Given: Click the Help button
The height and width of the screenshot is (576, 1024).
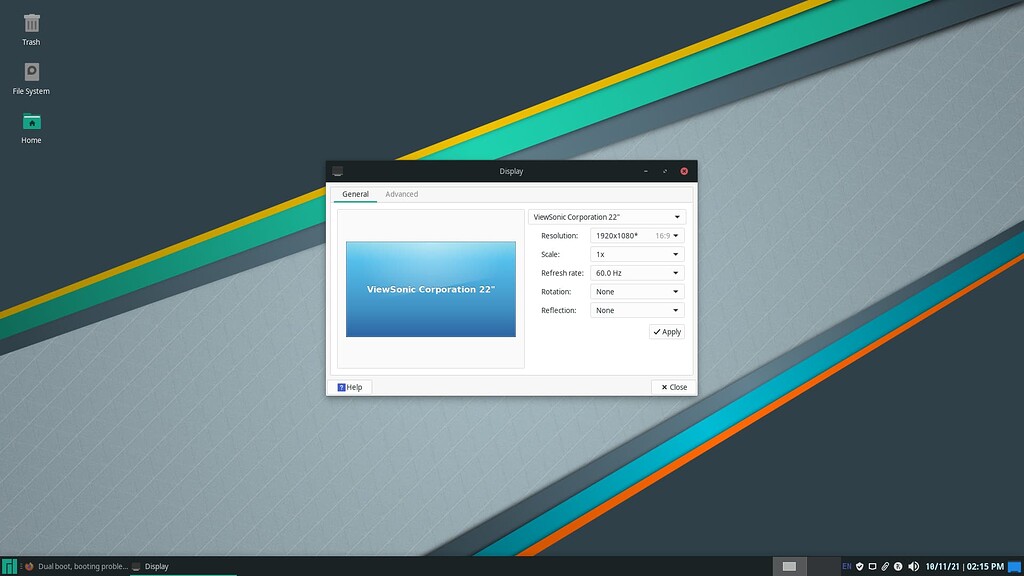Looking at the screenshot, I should click(350, 387).
